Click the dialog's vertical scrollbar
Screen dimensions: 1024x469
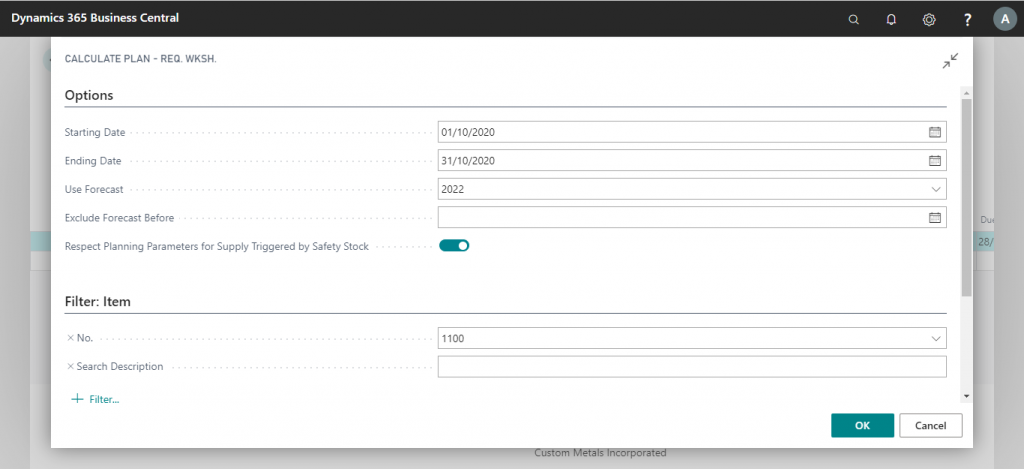pyautogui.click(x=965, y=200)
